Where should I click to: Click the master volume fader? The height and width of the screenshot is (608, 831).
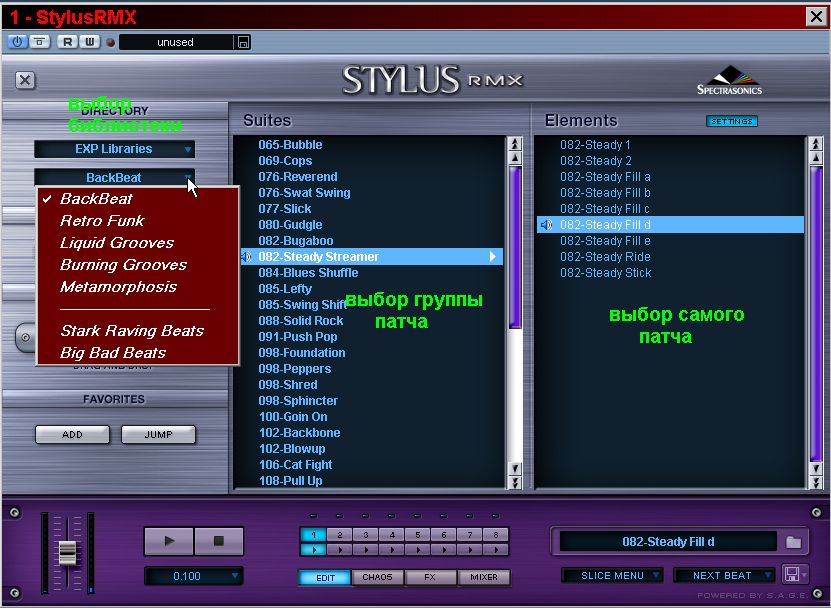pos(67,553)
